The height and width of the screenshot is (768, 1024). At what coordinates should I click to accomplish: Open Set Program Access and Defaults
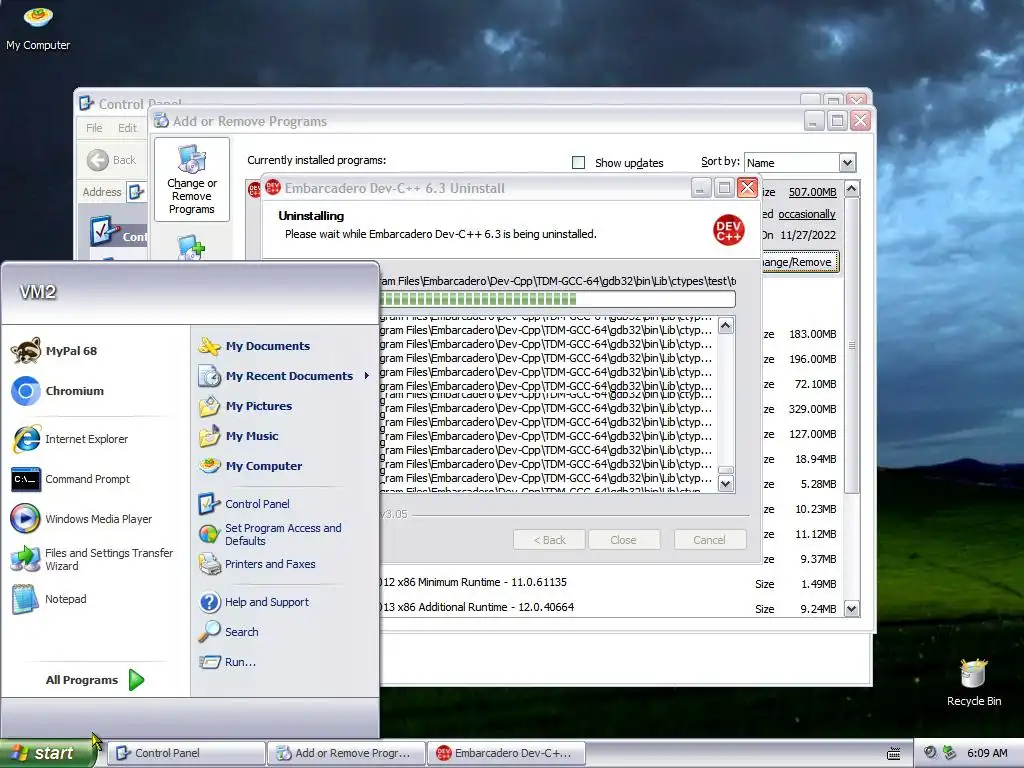tap(270, 534)
